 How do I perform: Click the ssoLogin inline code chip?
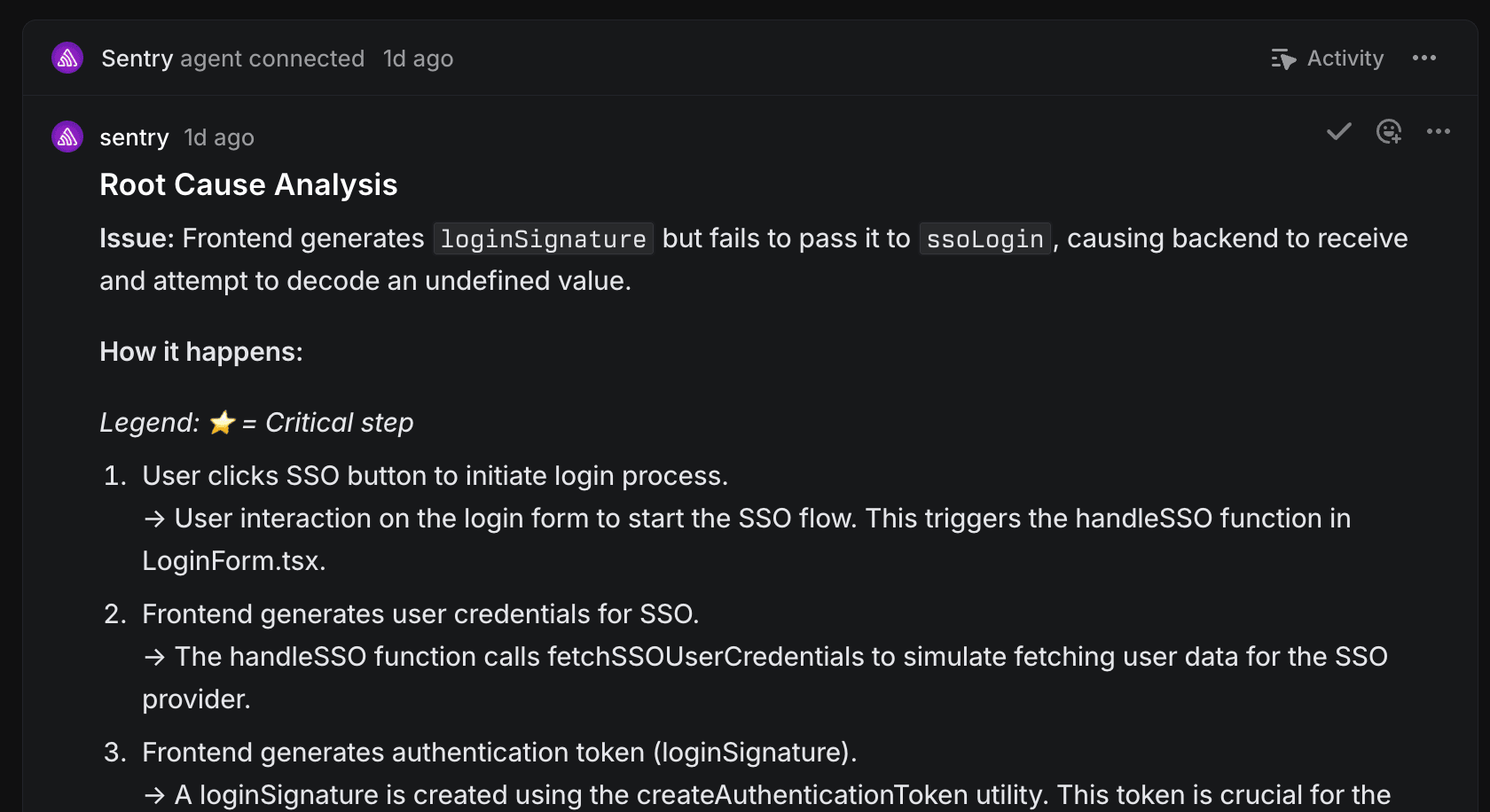click(x=984, y=238)
